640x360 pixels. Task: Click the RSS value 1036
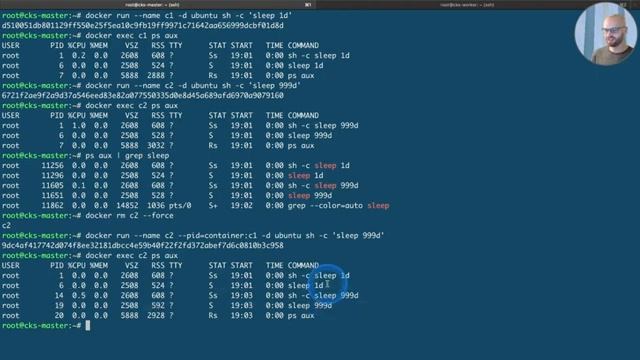156,205
